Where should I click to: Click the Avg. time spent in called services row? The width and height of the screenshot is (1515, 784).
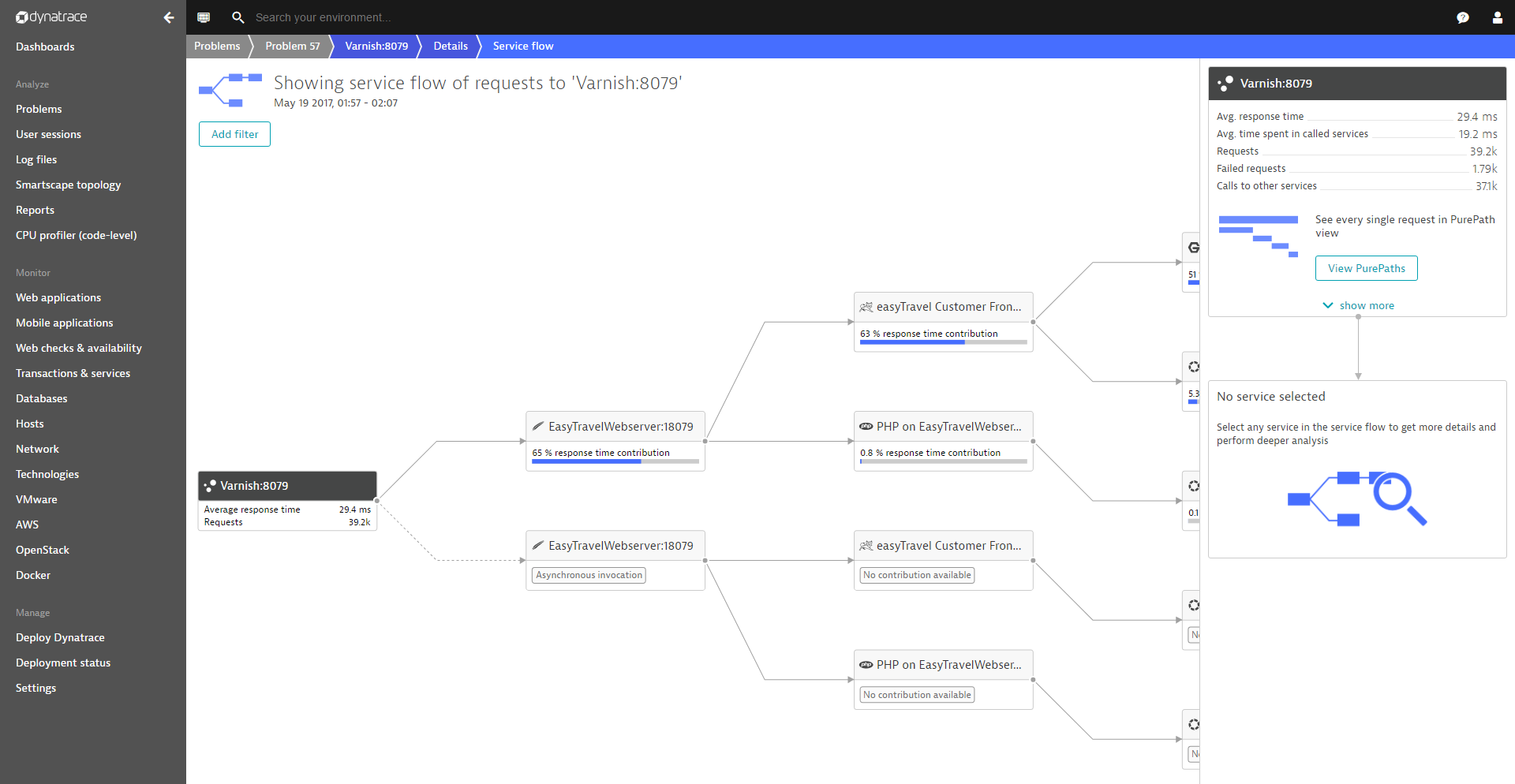[1357, 134]
